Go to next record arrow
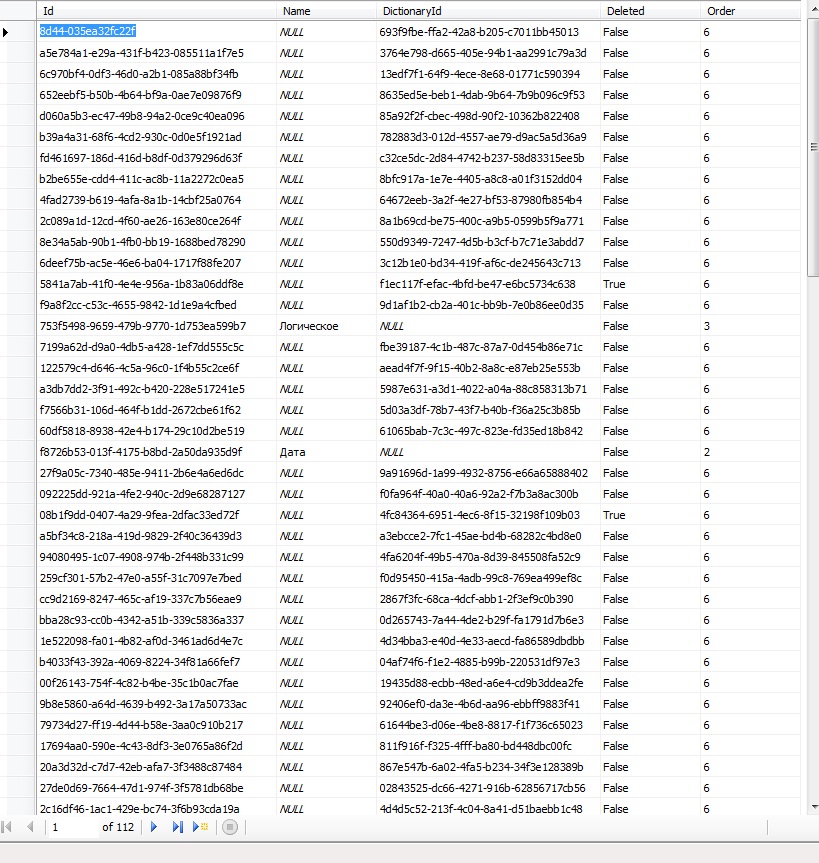Image resolution: width=819 pixels, height=863 pixels. [154, 827]
